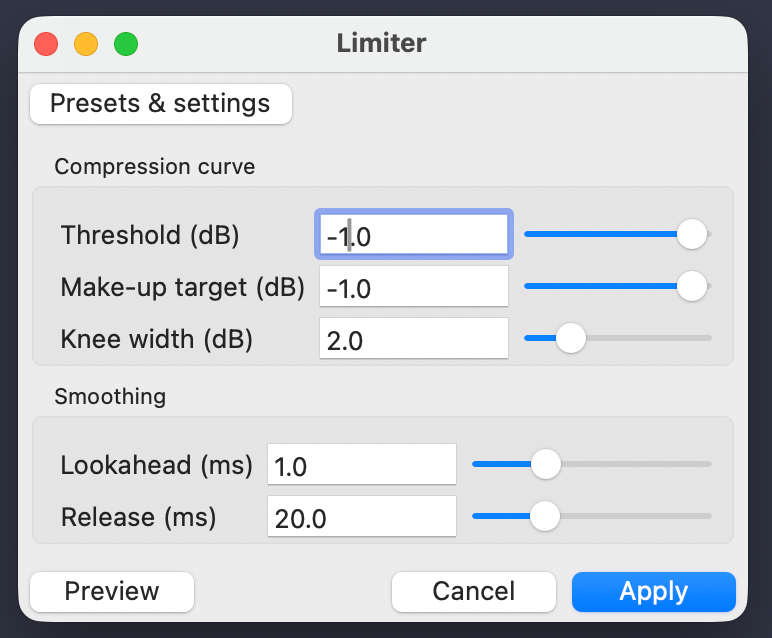Close the Limiter window with red button
Image resolution: width=772 pixels, height=638 pixels.
(46, 44)
